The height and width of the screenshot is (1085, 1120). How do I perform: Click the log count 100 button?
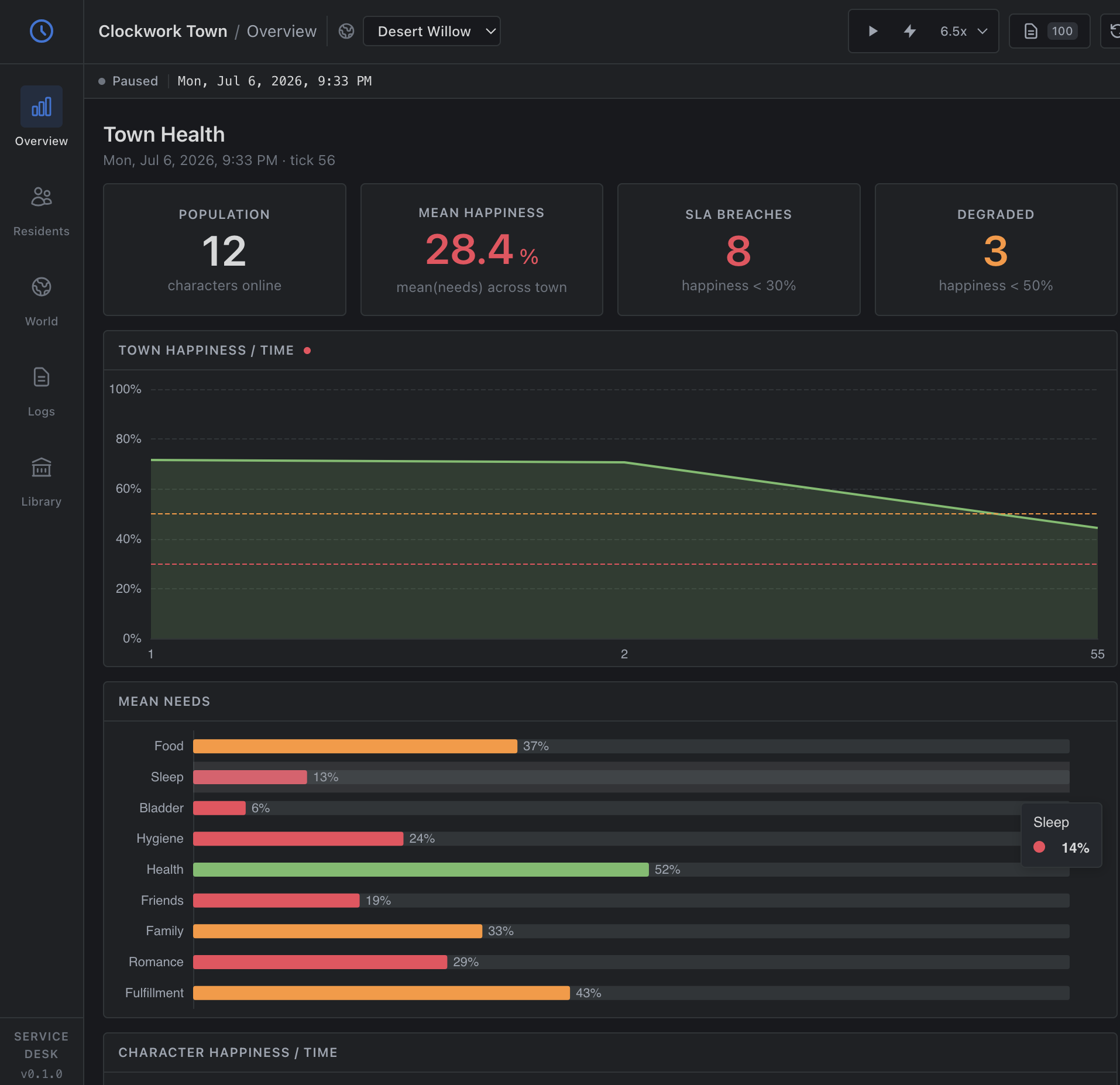click(x=1050, y=31)
